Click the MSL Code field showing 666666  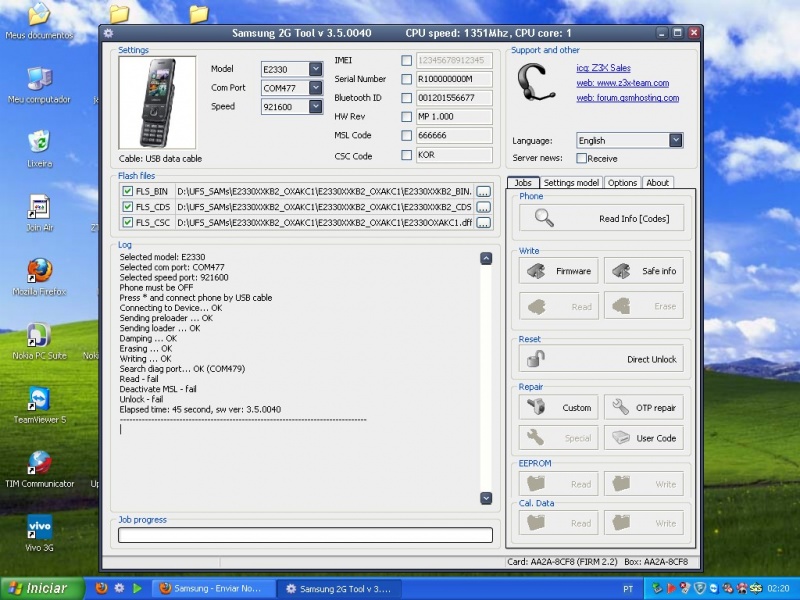(x=454, y=135)
